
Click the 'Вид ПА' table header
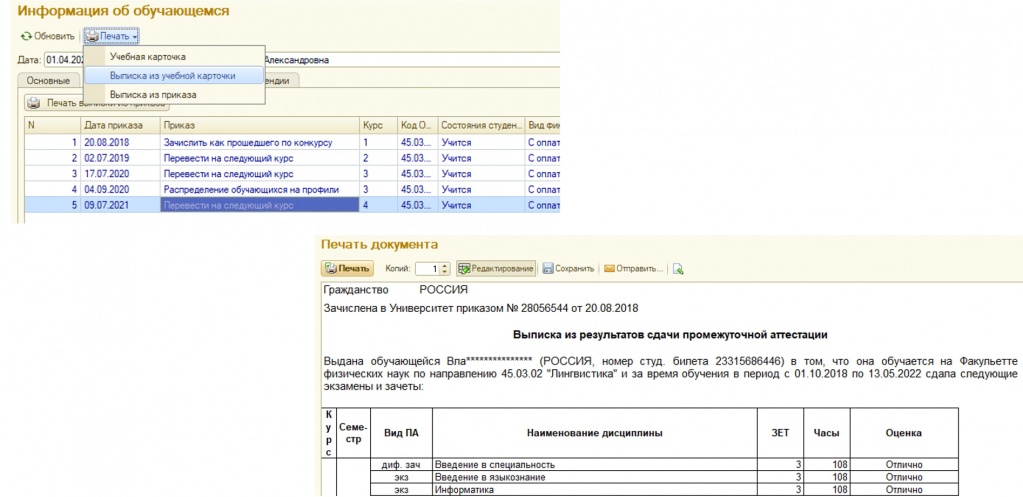(x=401, y=433)
